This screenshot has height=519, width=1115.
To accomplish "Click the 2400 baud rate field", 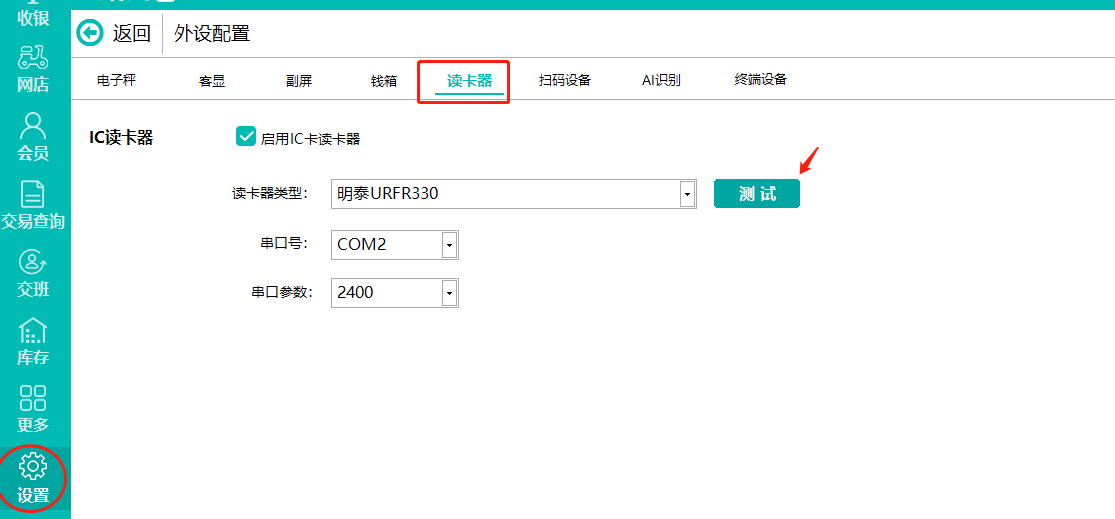I will [x=395, y=292].
